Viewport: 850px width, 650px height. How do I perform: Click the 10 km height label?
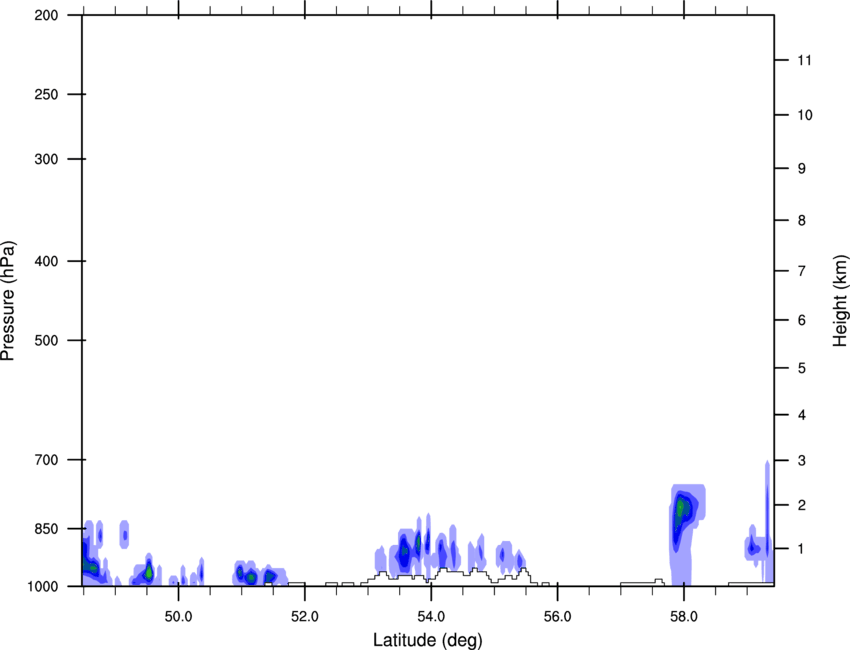(x=805, y=115)
